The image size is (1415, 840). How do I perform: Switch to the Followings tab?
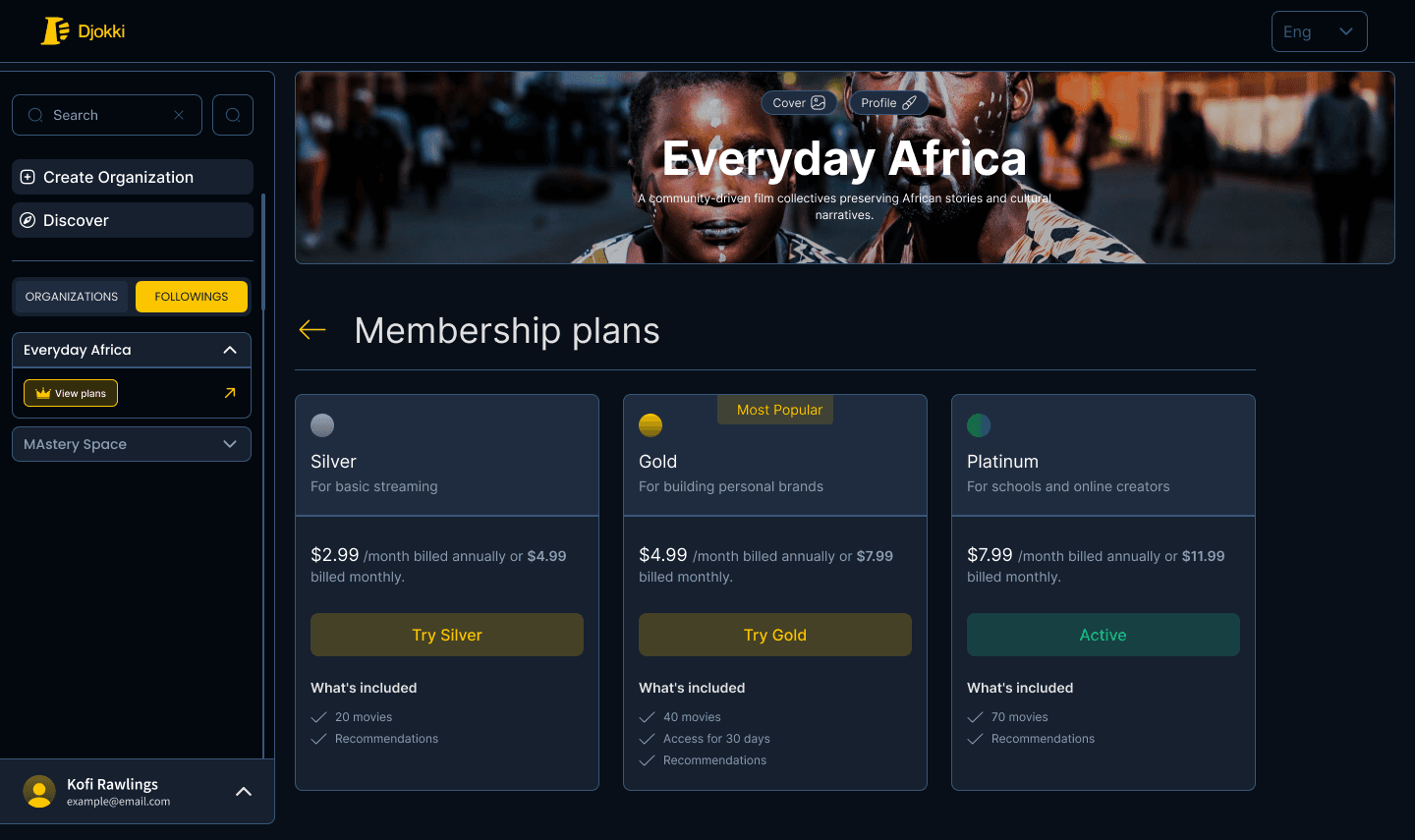(x=192, y=296)
